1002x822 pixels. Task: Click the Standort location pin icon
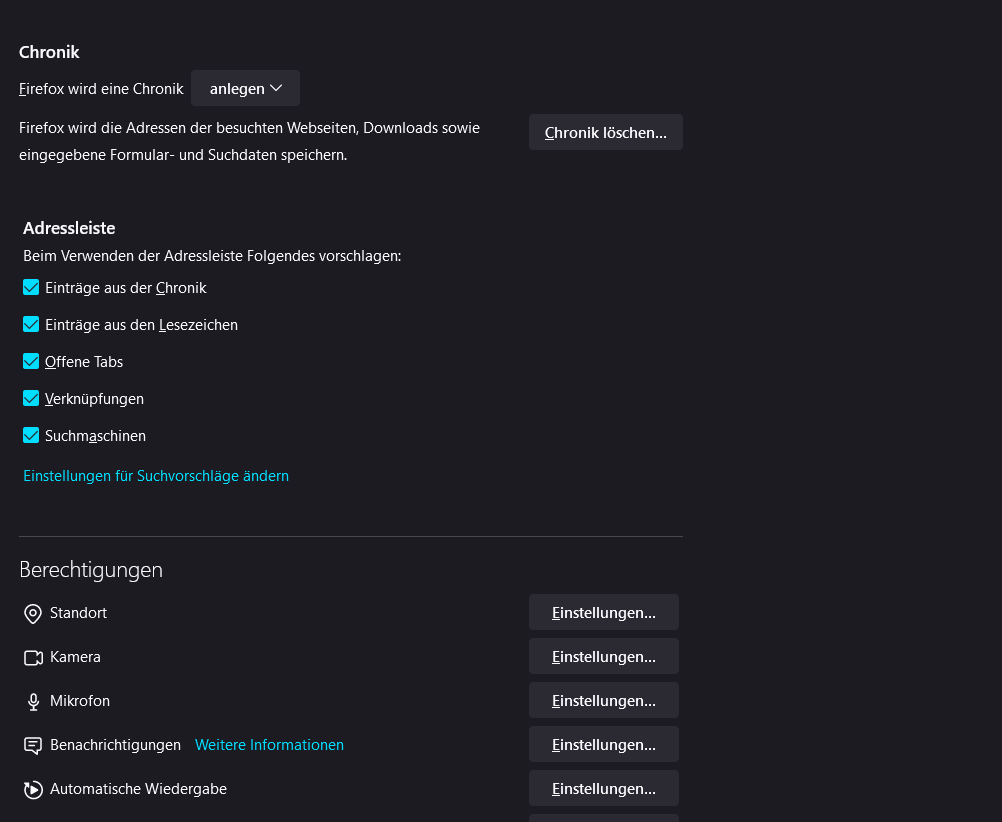click(33, 613)
